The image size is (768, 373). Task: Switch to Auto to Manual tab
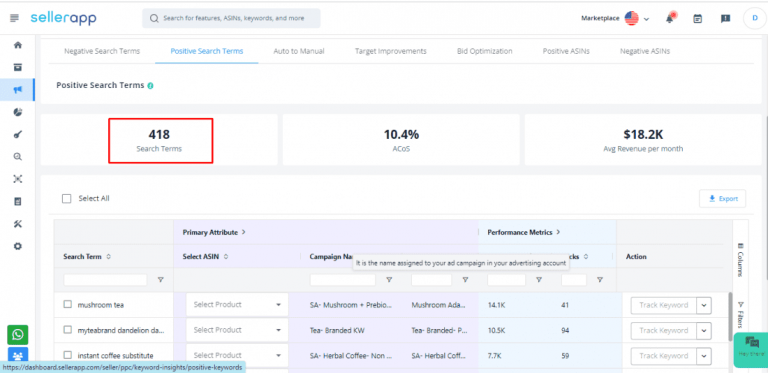click(299, 51)
